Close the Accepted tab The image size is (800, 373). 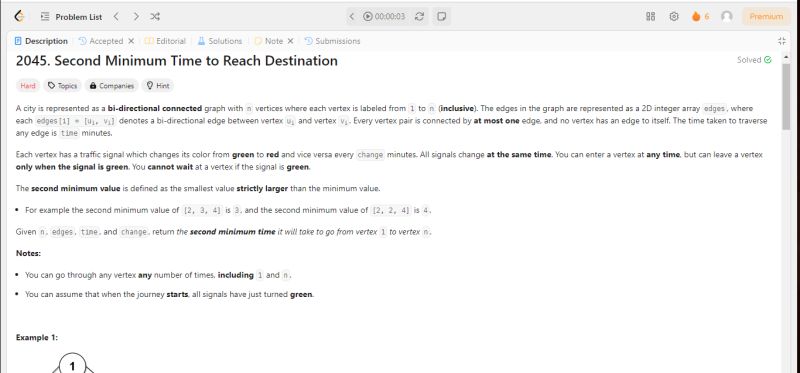coord(131,41)
